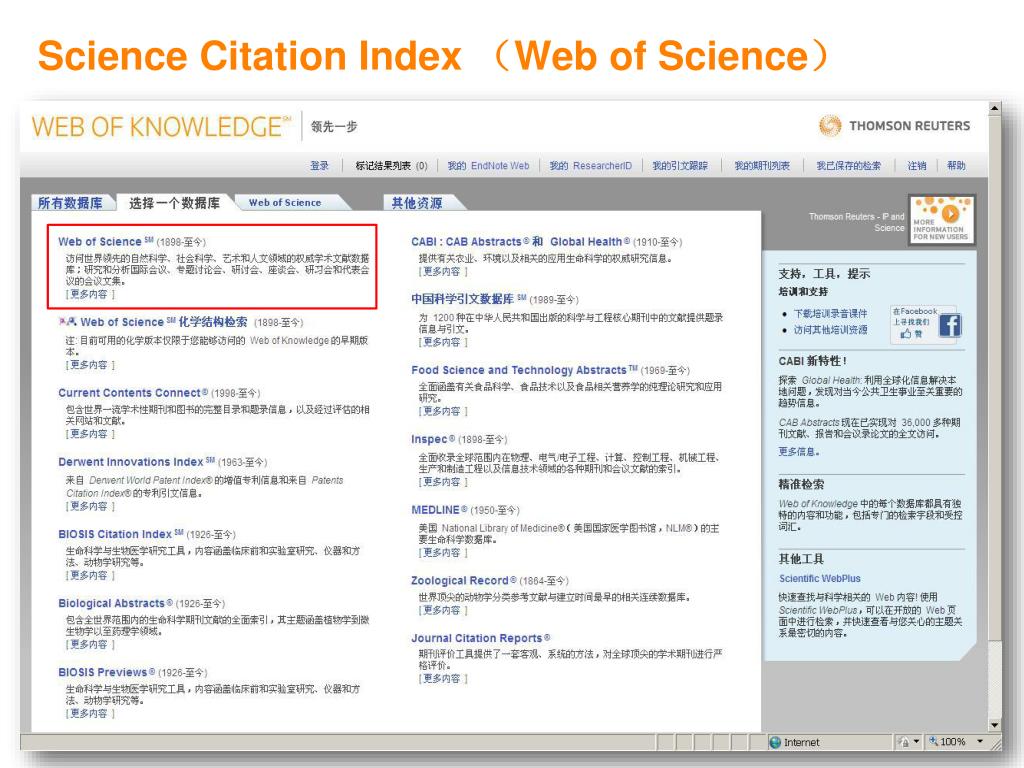Open 我的引文跟踪 link
The width and height of the screenshot is (1024, 768).
(x=680, y=166)
